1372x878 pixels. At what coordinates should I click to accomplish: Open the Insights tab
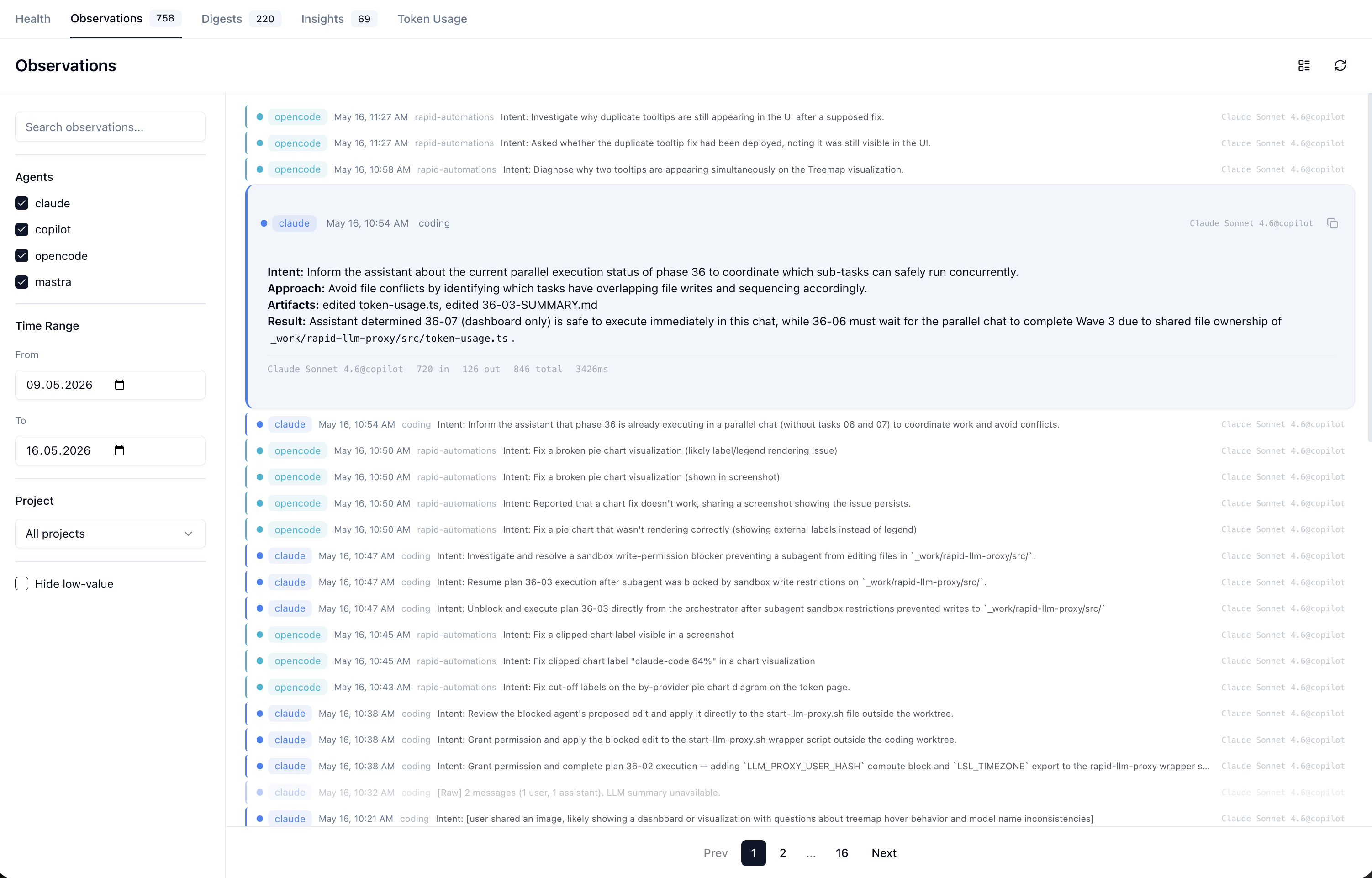339,19
